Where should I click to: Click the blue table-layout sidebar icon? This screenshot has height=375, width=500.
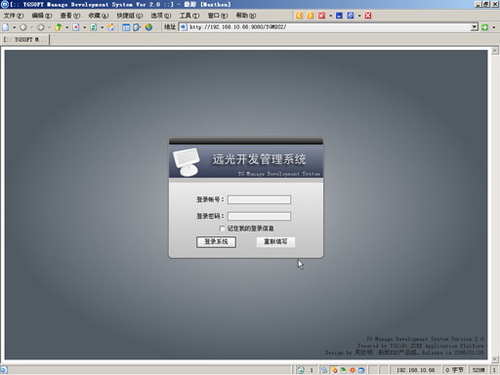coord(126,27)
